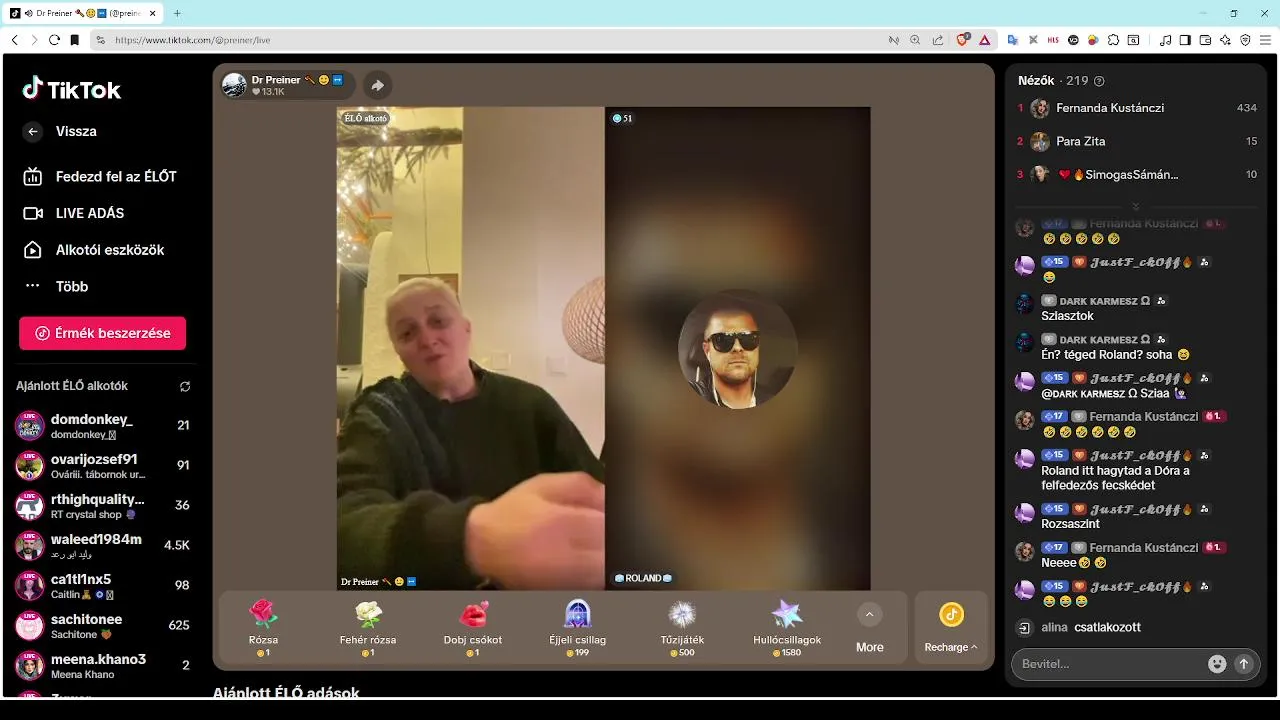The width and height of the screenshot is (1280, 720).
Task: Send the Dobj csókot gift
Action: click(473, 628)
